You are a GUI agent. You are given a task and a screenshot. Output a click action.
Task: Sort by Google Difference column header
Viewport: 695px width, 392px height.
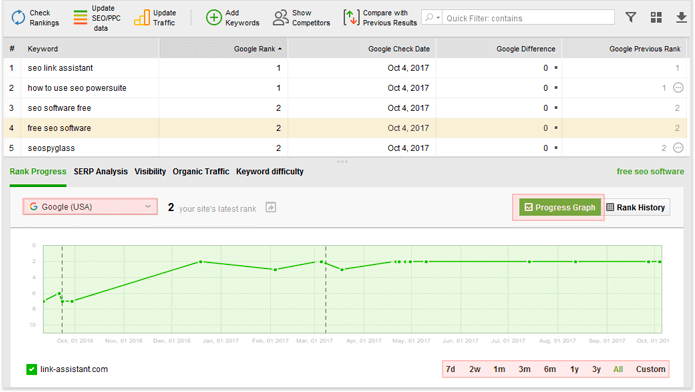point(499,49)
